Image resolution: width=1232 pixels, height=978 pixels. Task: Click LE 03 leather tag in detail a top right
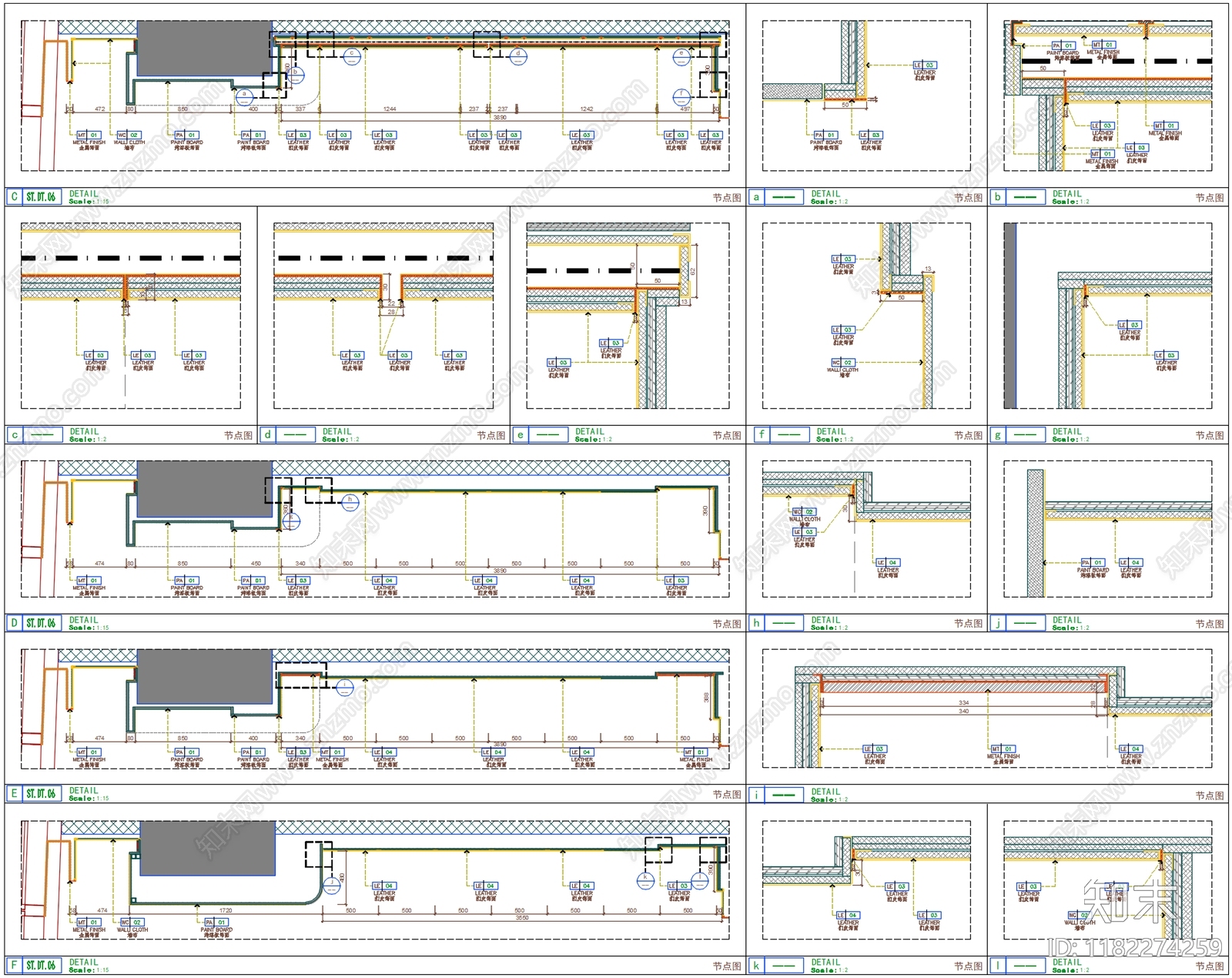pos(925,65)
